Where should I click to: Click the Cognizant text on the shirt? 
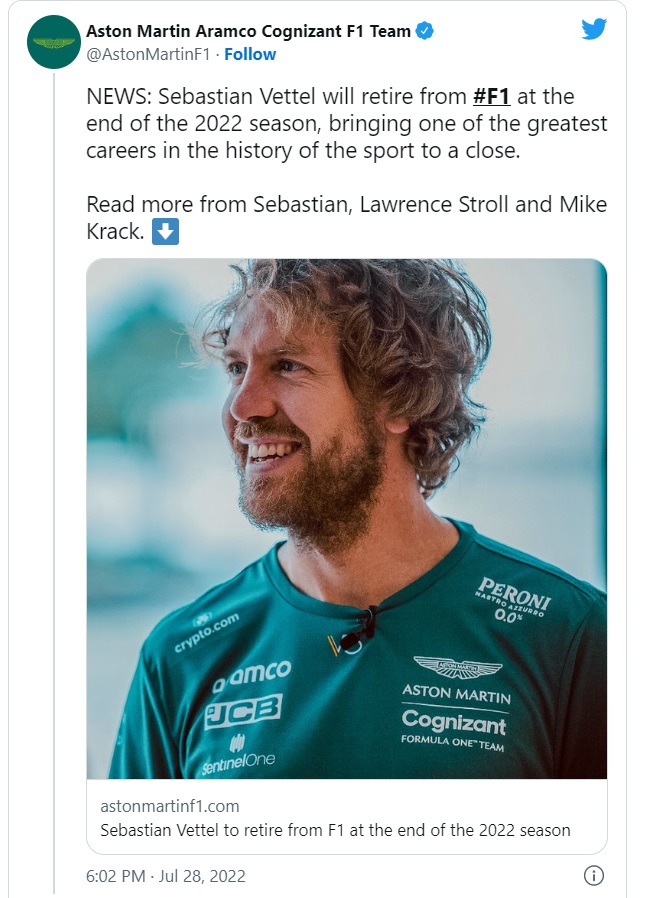point(453,721)
